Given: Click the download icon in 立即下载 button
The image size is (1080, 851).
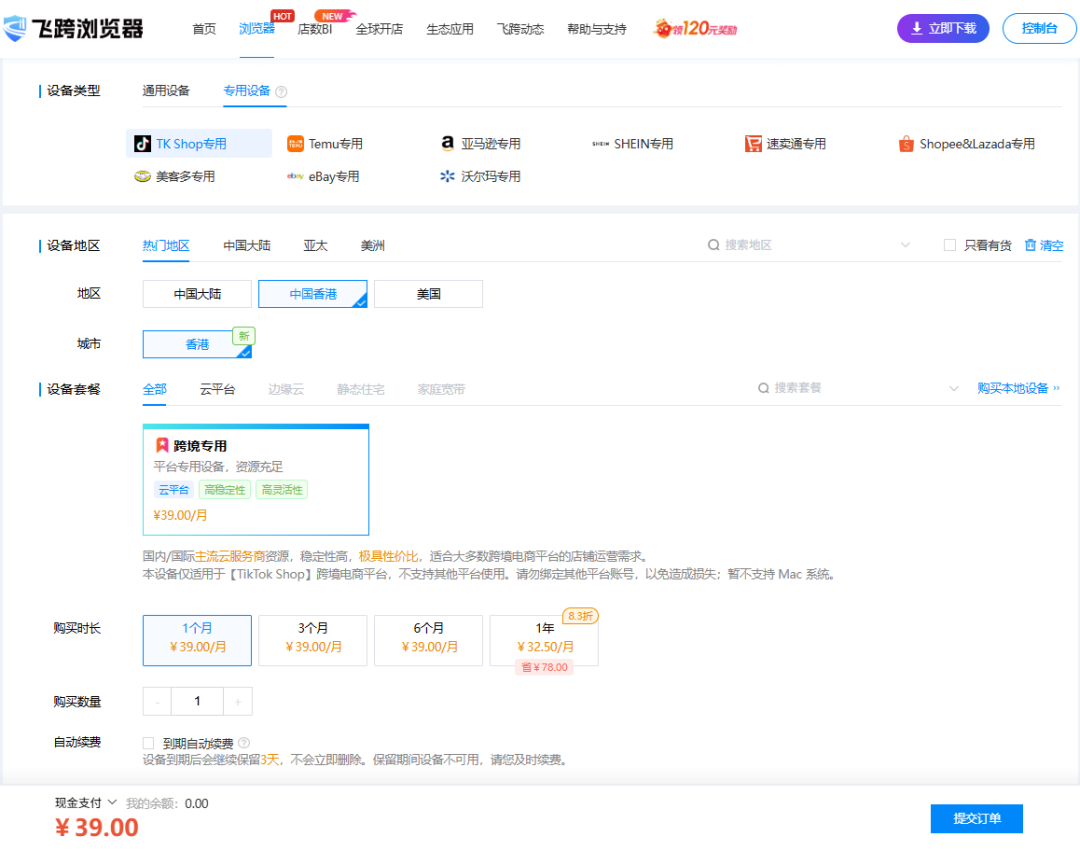Looking at the screenshot, I should coord(917,28).
